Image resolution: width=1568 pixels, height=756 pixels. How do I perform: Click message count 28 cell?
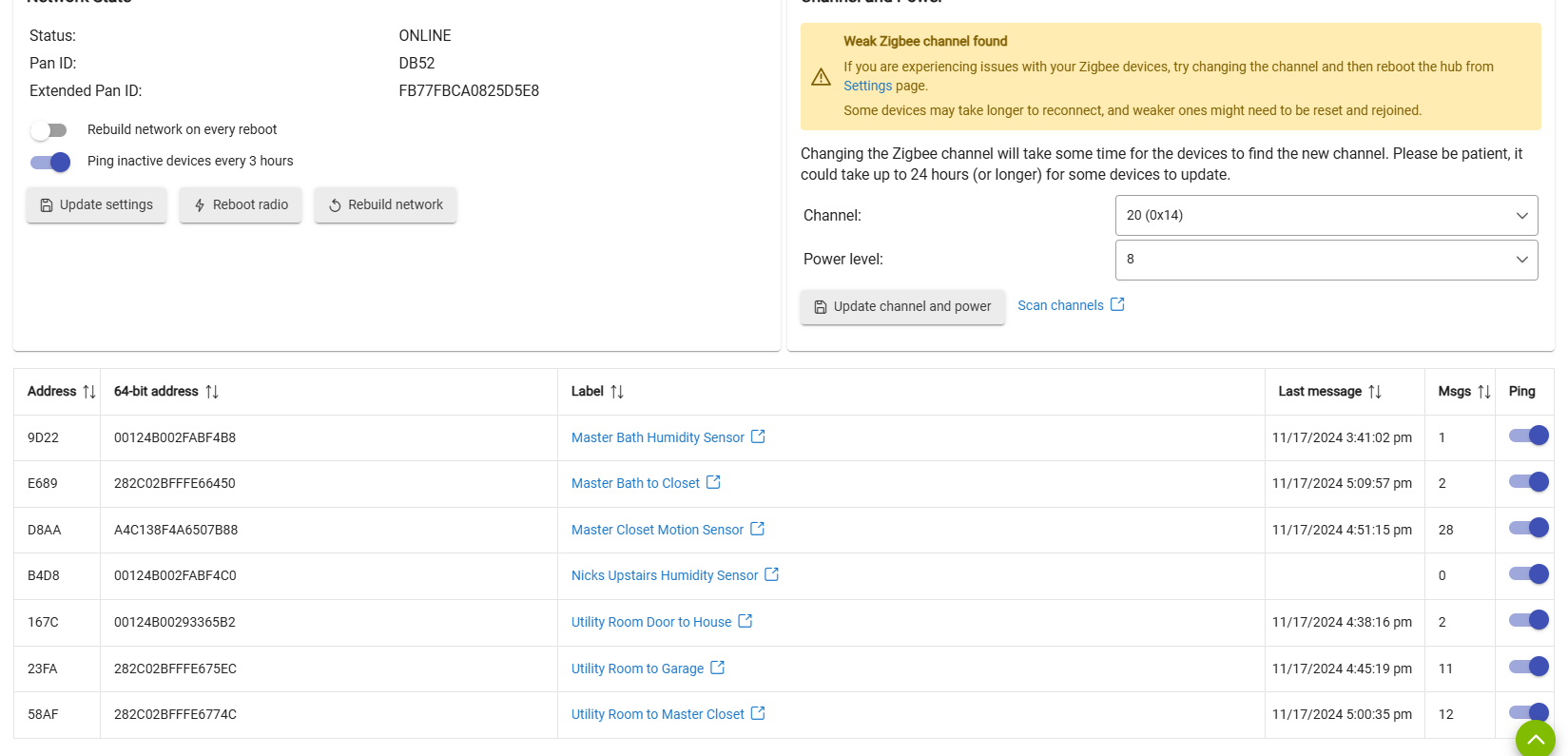tap(1445, 530)
